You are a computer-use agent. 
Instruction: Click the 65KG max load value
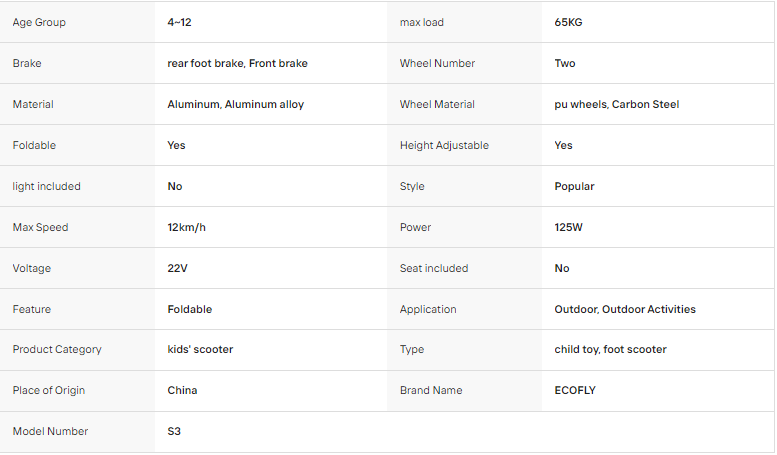tap(568, 22)
